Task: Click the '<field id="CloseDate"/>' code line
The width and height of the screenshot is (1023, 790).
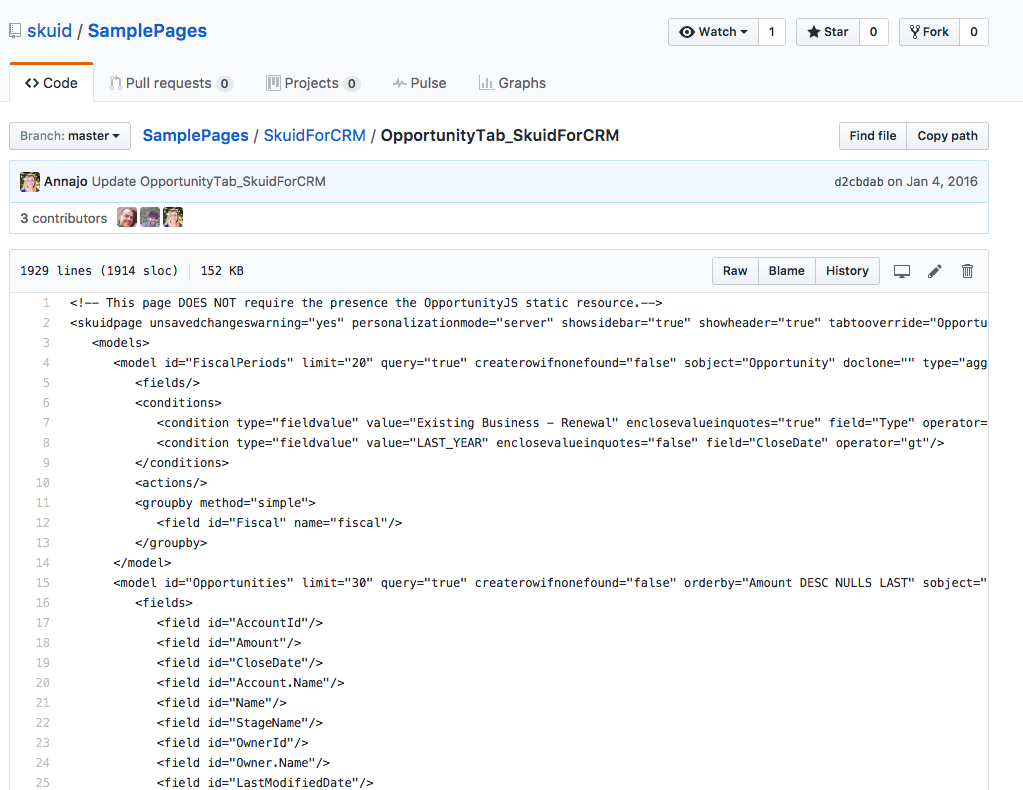Action: coord(240,662)
